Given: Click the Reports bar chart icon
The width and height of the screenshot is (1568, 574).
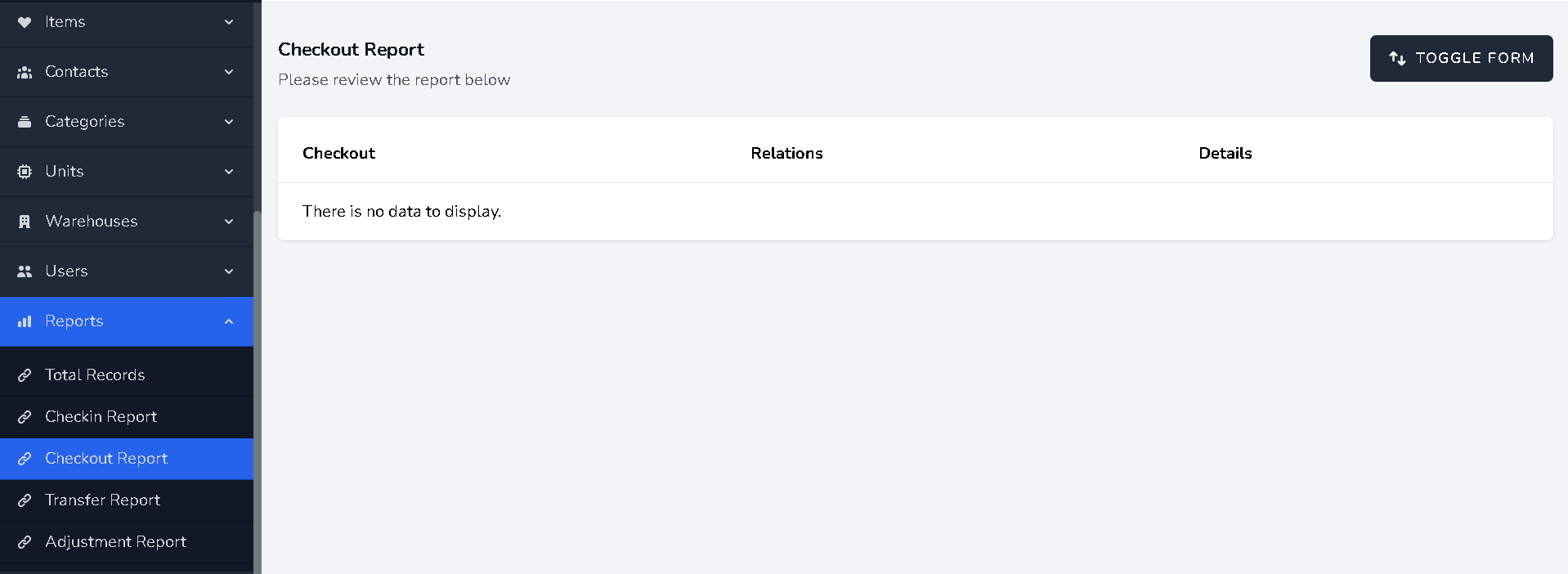Looking at the screenshot, I should click(24, 321).
